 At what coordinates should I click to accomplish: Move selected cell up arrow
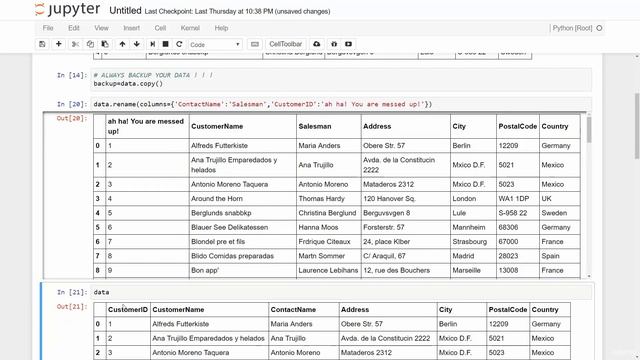pos(122,44)
